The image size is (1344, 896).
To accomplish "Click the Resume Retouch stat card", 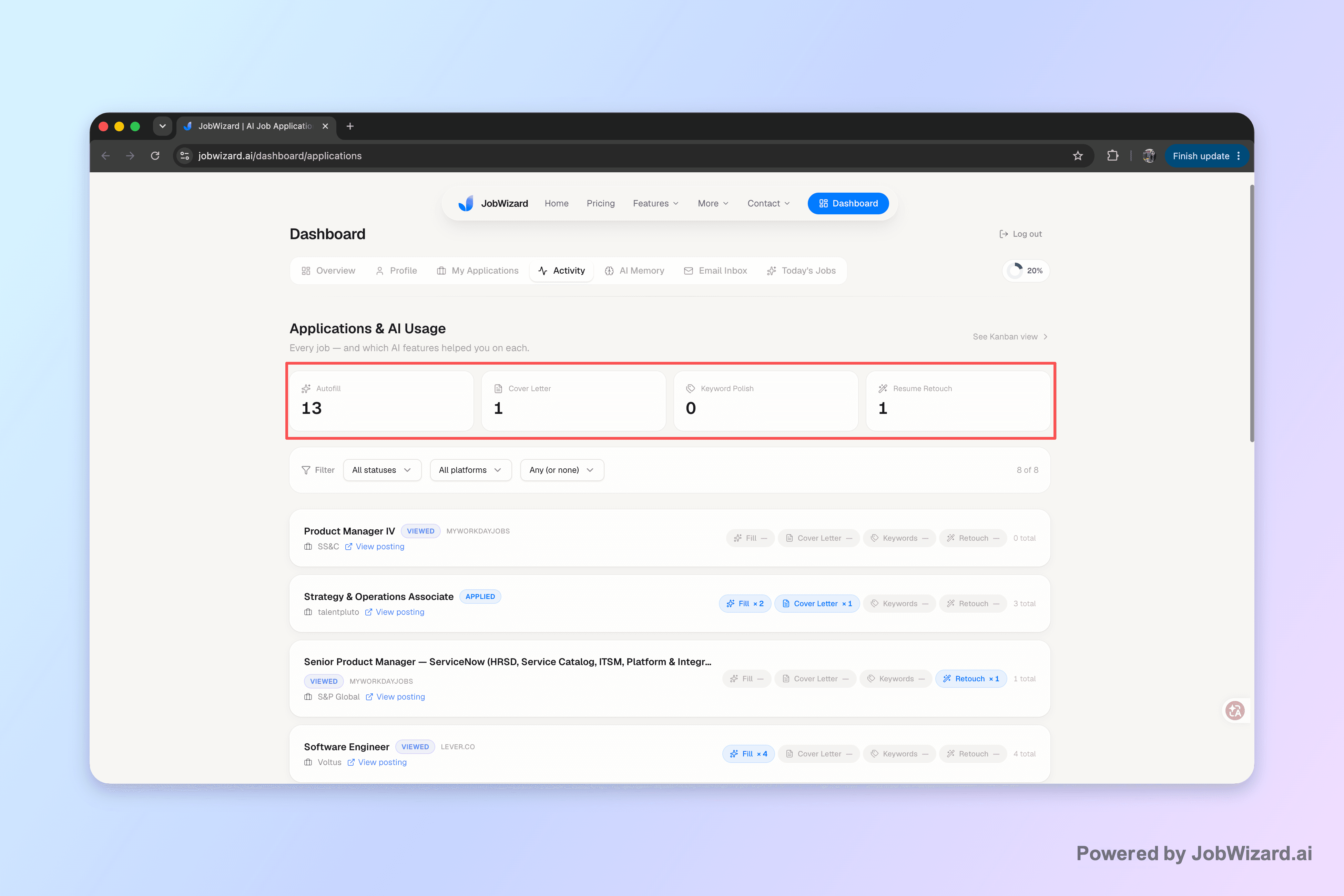I will (x=958, y=401).
